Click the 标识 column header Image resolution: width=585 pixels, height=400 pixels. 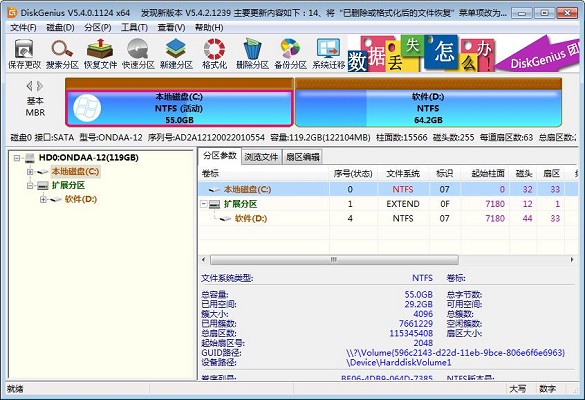tap(444, 174)
